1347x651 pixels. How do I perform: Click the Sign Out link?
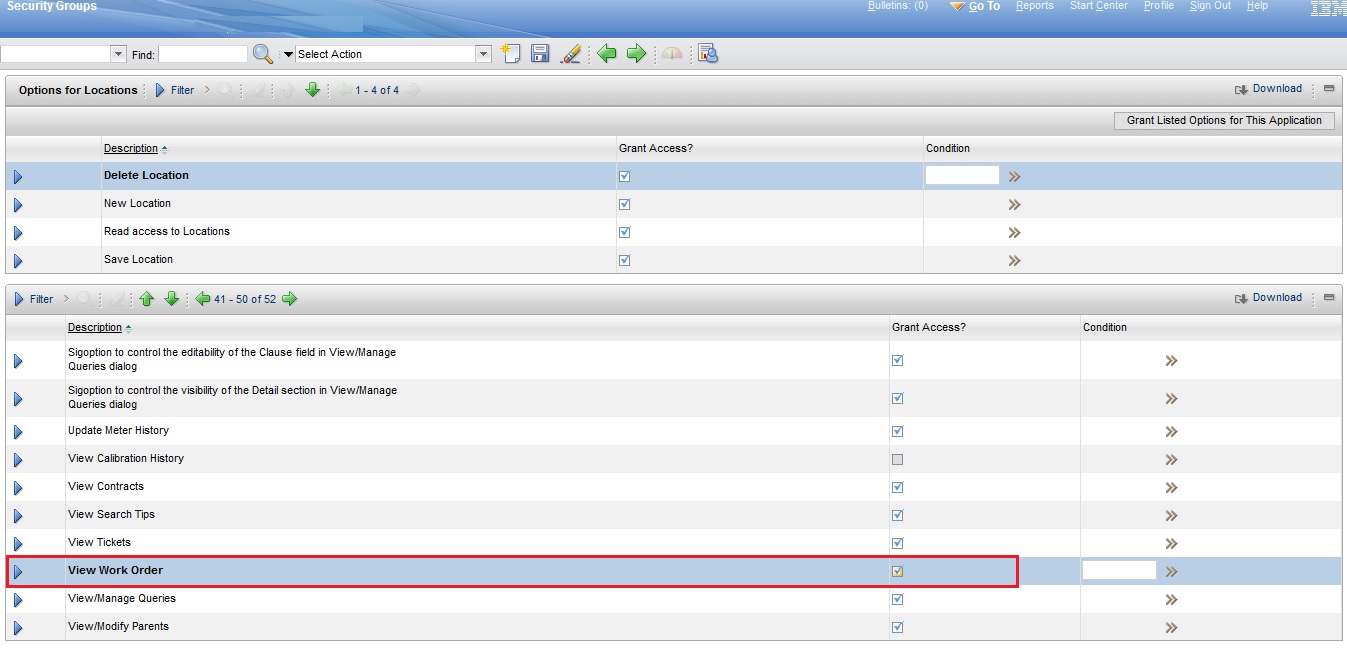coord(1209,6)
